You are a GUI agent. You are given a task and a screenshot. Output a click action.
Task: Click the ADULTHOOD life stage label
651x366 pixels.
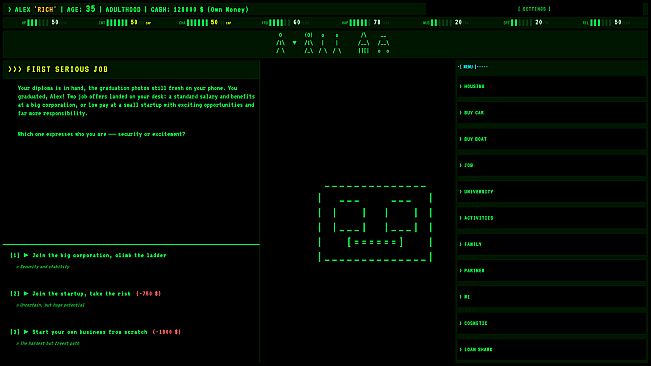click(x=123, y=9)
